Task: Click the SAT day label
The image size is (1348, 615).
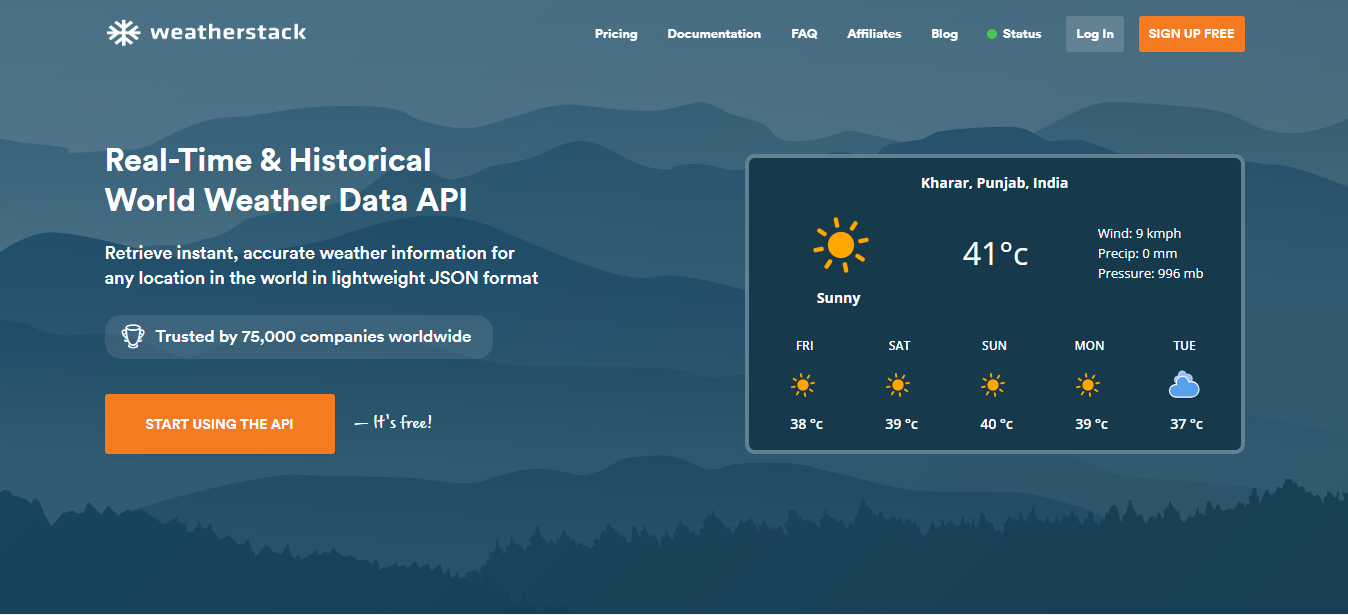Action: point(899,346)
